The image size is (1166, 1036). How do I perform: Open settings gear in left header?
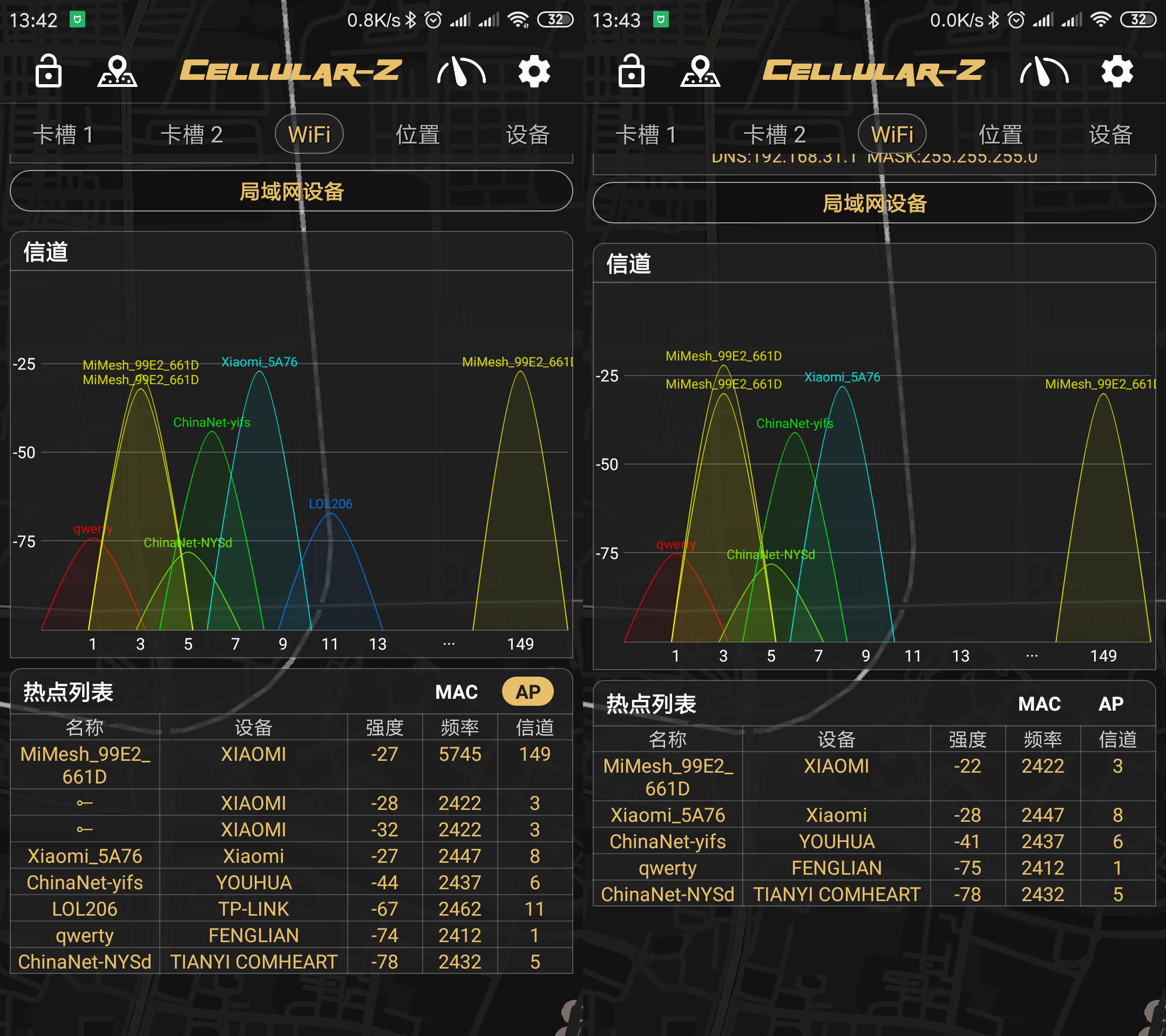point(534,72)
